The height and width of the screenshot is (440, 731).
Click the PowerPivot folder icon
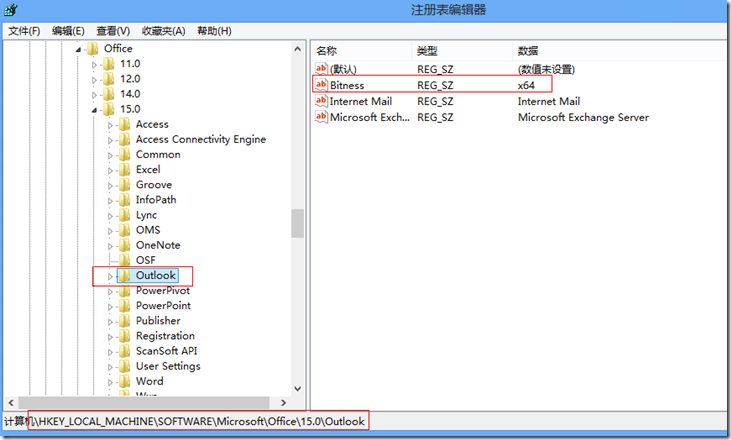click(x=124, y=290)
